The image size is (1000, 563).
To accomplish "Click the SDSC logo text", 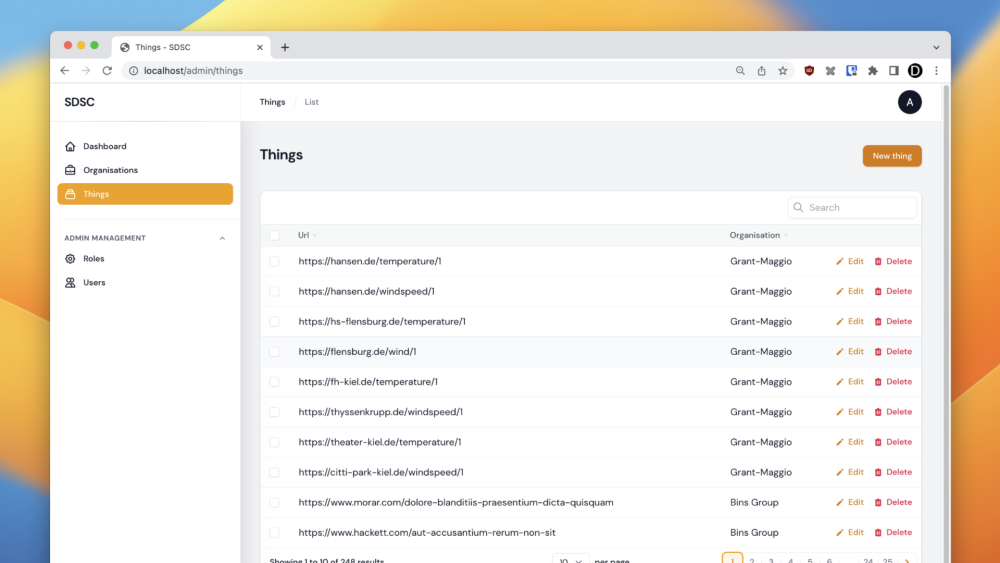I will click(x=79, y=102).
